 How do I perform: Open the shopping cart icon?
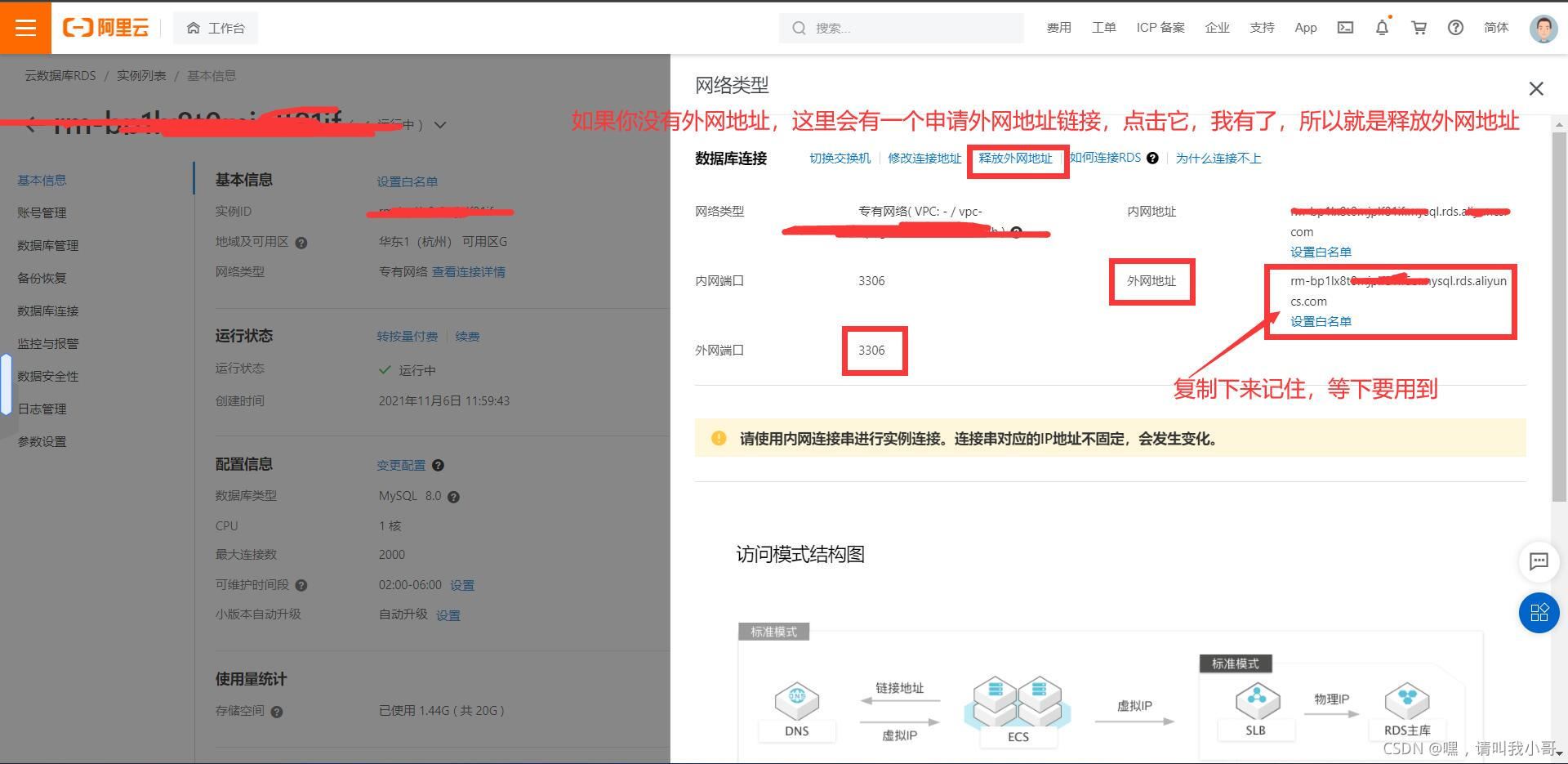pyautogui.click(x=1419, y=28)
